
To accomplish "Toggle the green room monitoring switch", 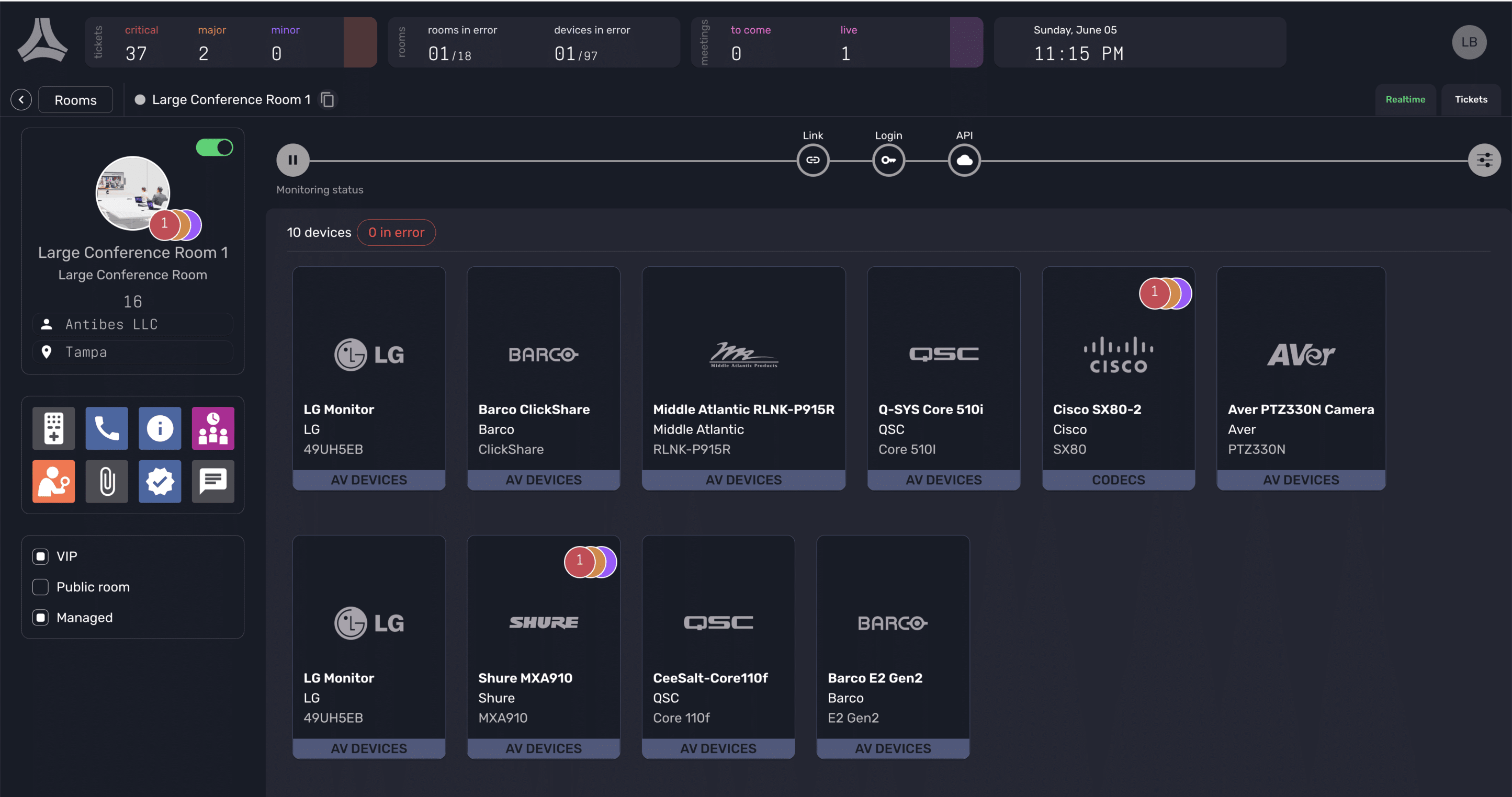I will point(214,147).
